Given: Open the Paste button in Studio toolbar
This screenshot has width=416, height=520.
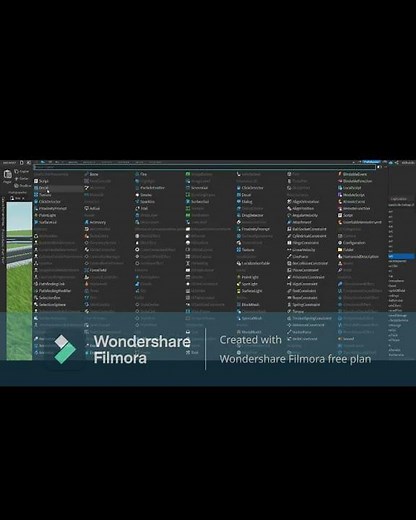Looking at the screenshot, I should point(7,176).
